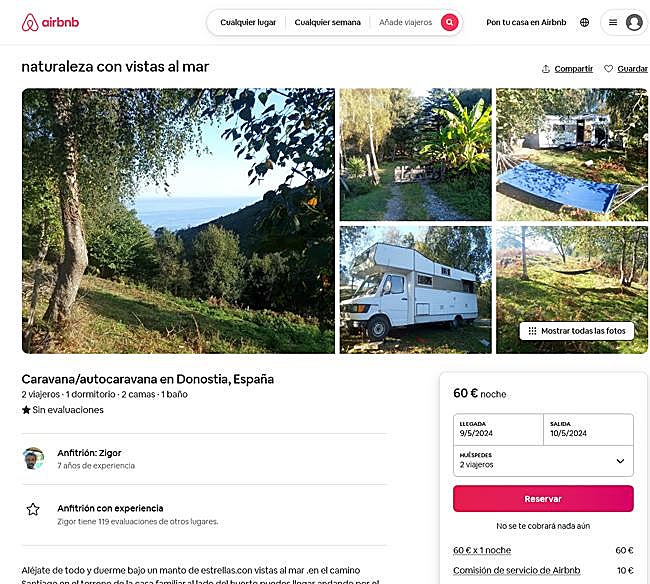650x584 pixels.
Task: Open the hamburger profile menu
Action: tap(613, 22)
